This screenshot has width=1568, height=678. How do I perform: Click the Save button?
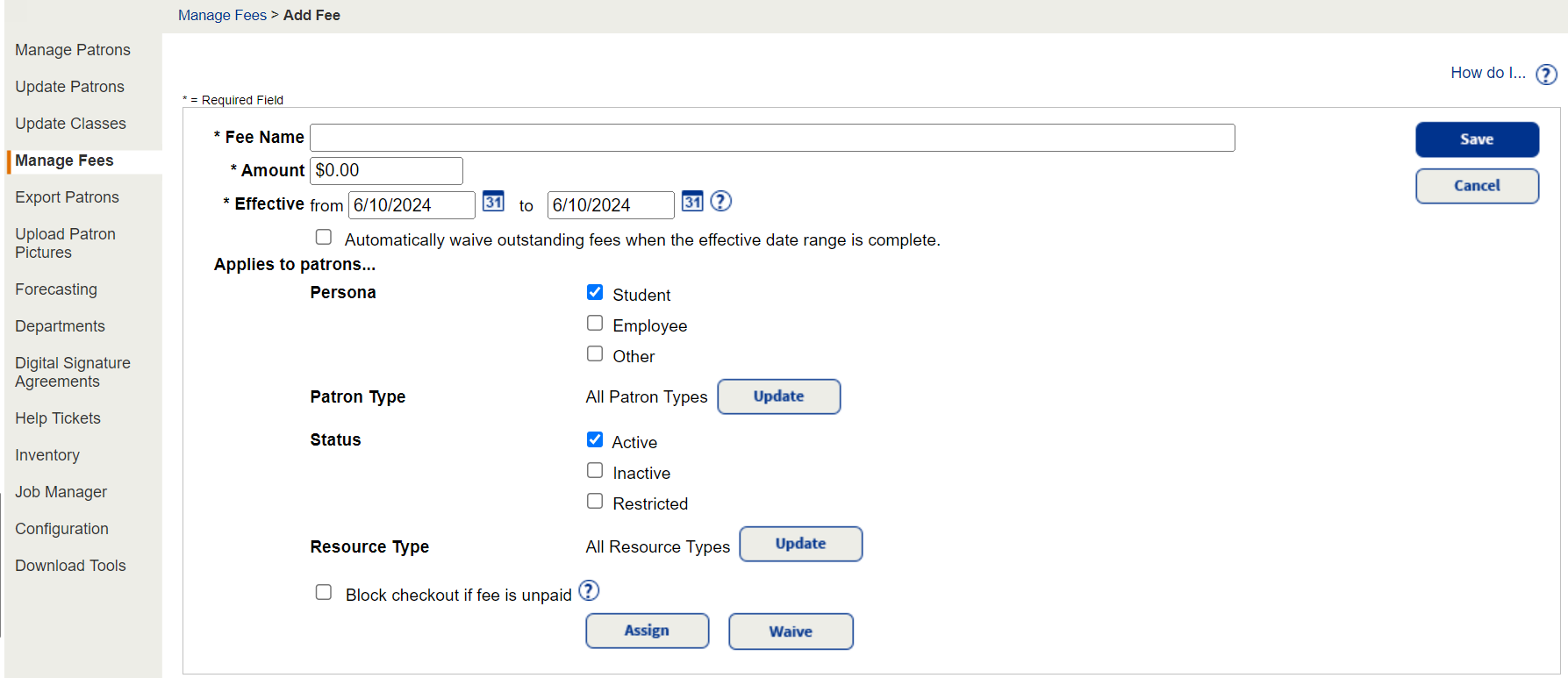coord(1477,139)
